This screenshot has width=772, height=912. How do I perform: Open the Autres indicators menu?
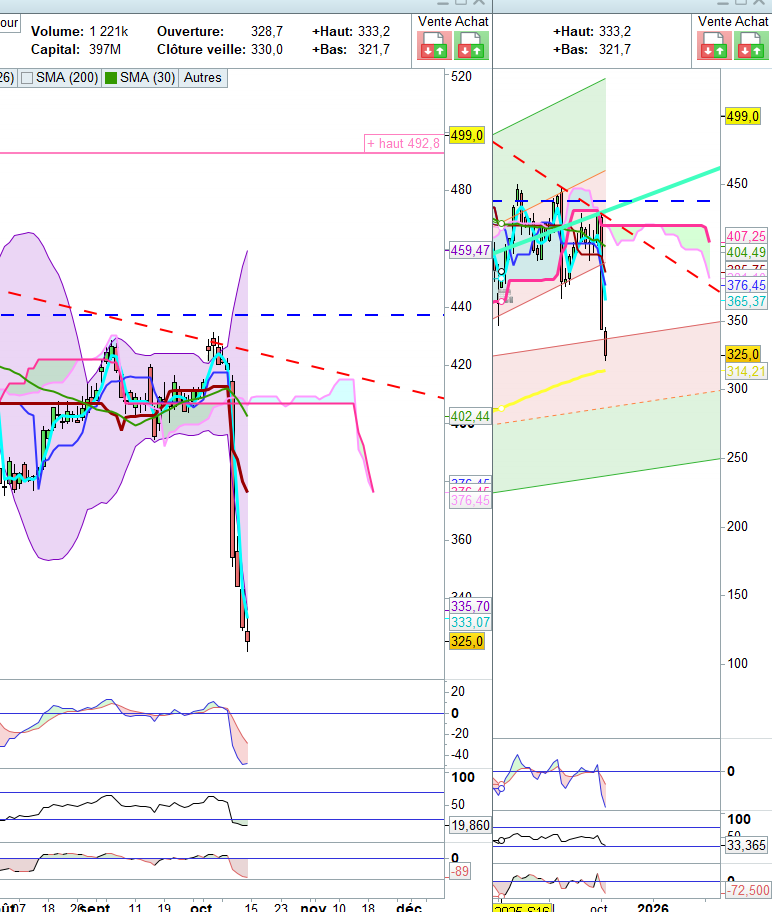coord(202,77)
